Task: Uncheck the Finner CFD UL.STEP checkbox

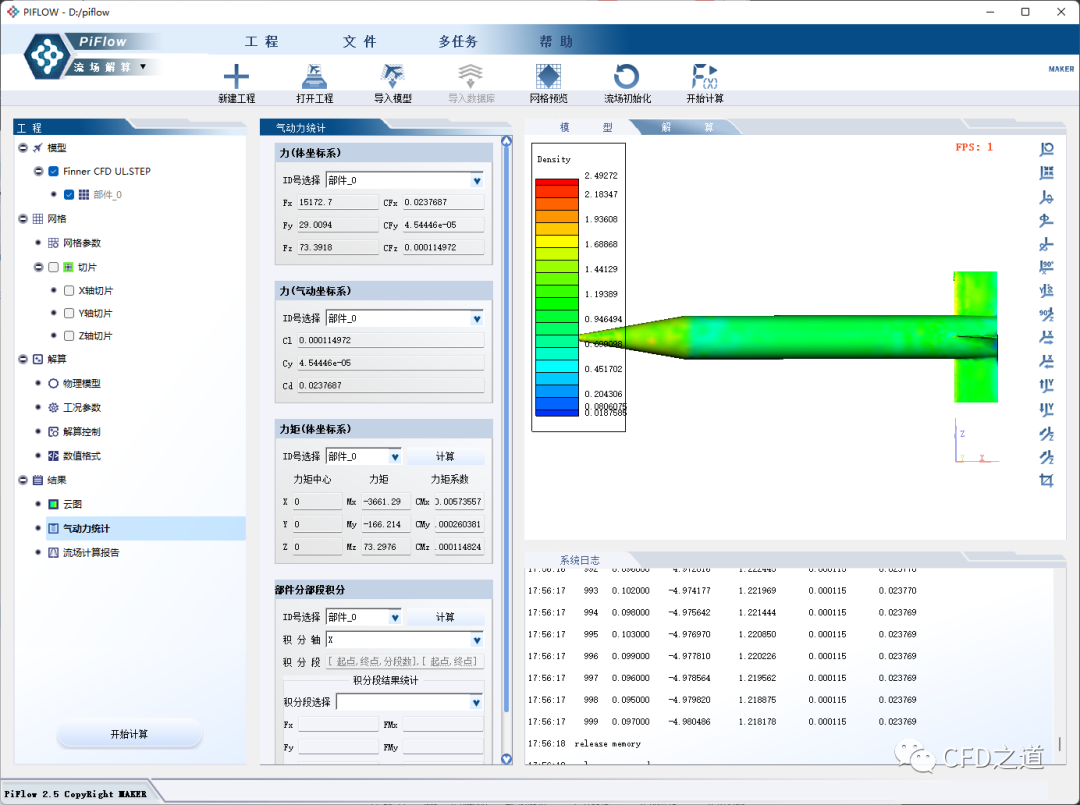Action: (x=54, y=171)
